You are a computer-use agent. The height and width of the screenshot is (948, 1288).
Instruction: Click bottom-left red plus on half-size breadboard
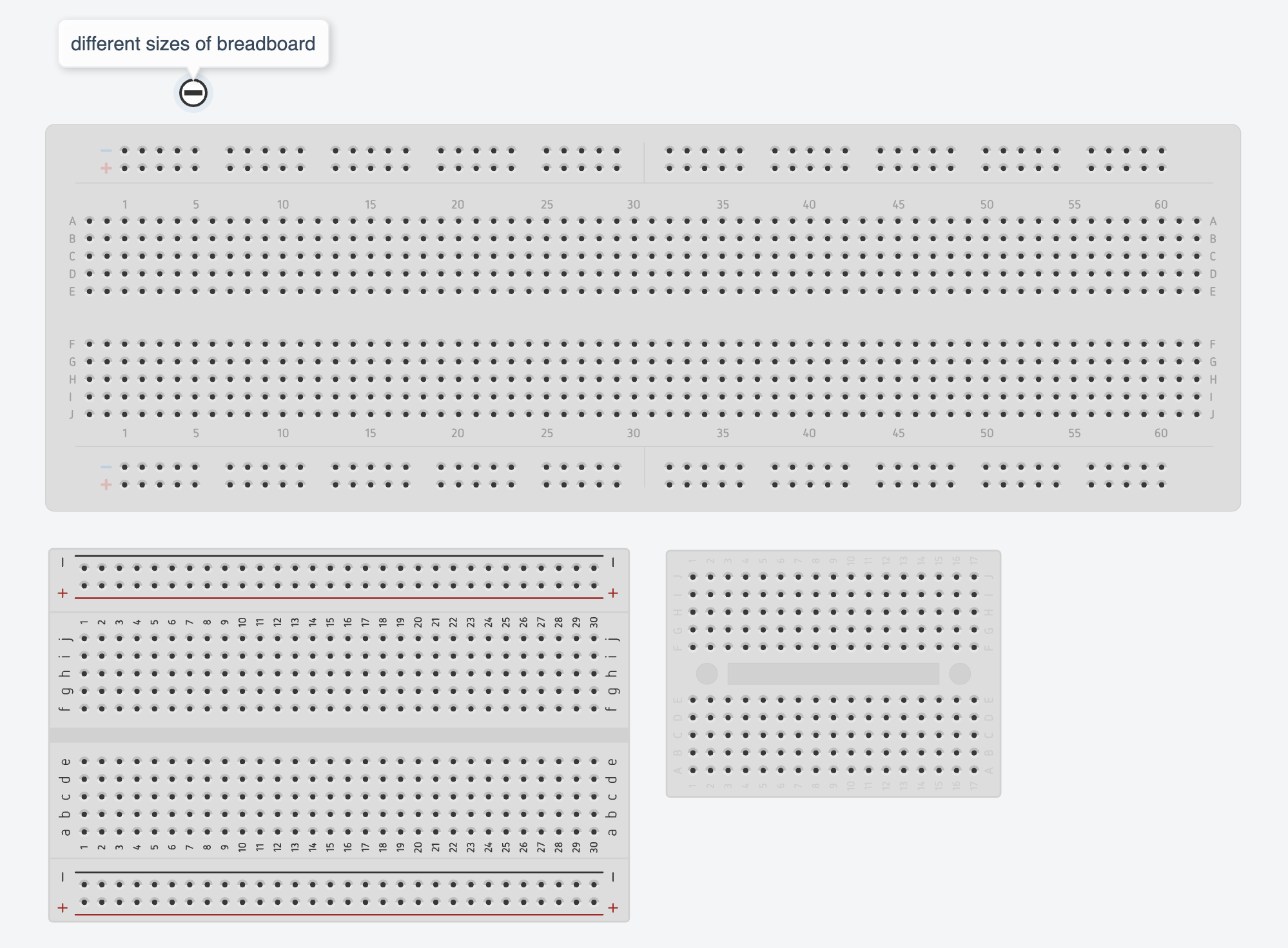point(63,908)
